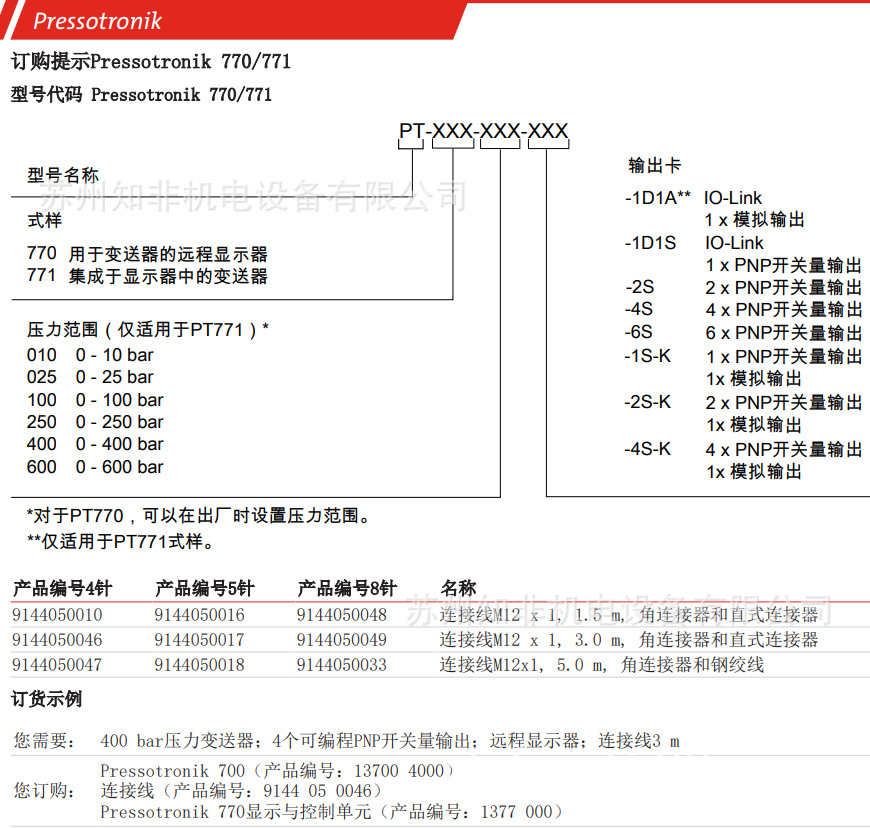870x828 pixels.
Task: Click the 5.0 m 角连接器和钢绞线 cable description
Action: click(602, 665)
